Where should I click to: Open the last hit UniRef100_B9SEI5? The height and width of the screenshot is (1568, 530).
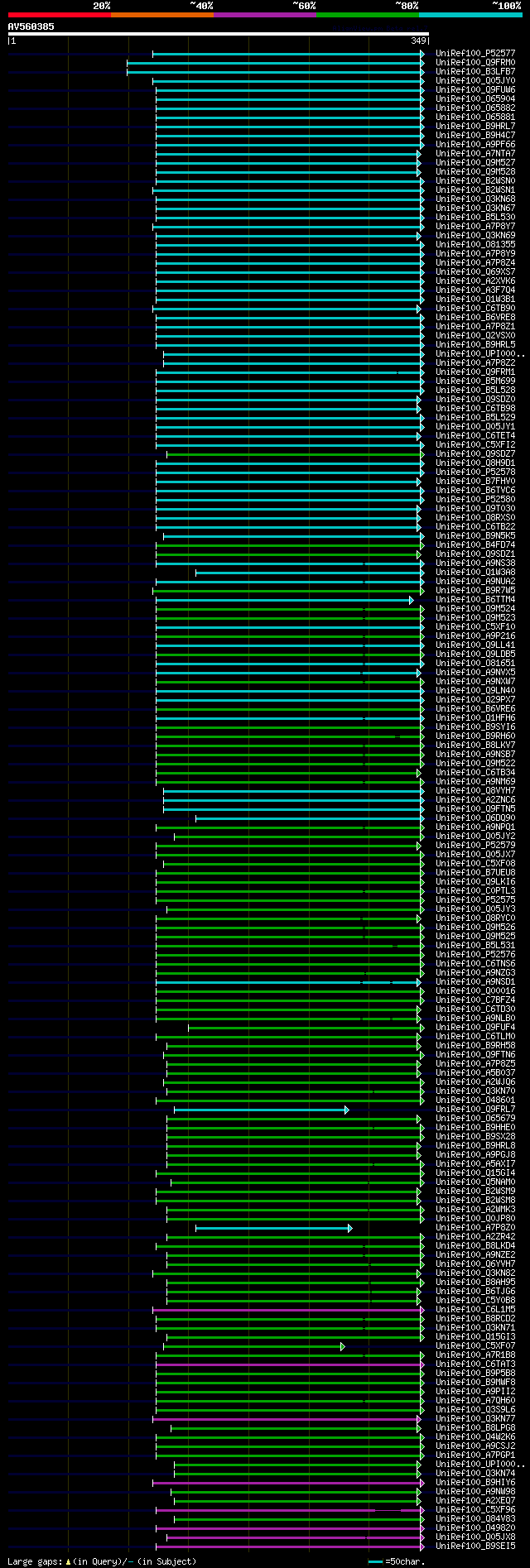475,1546
